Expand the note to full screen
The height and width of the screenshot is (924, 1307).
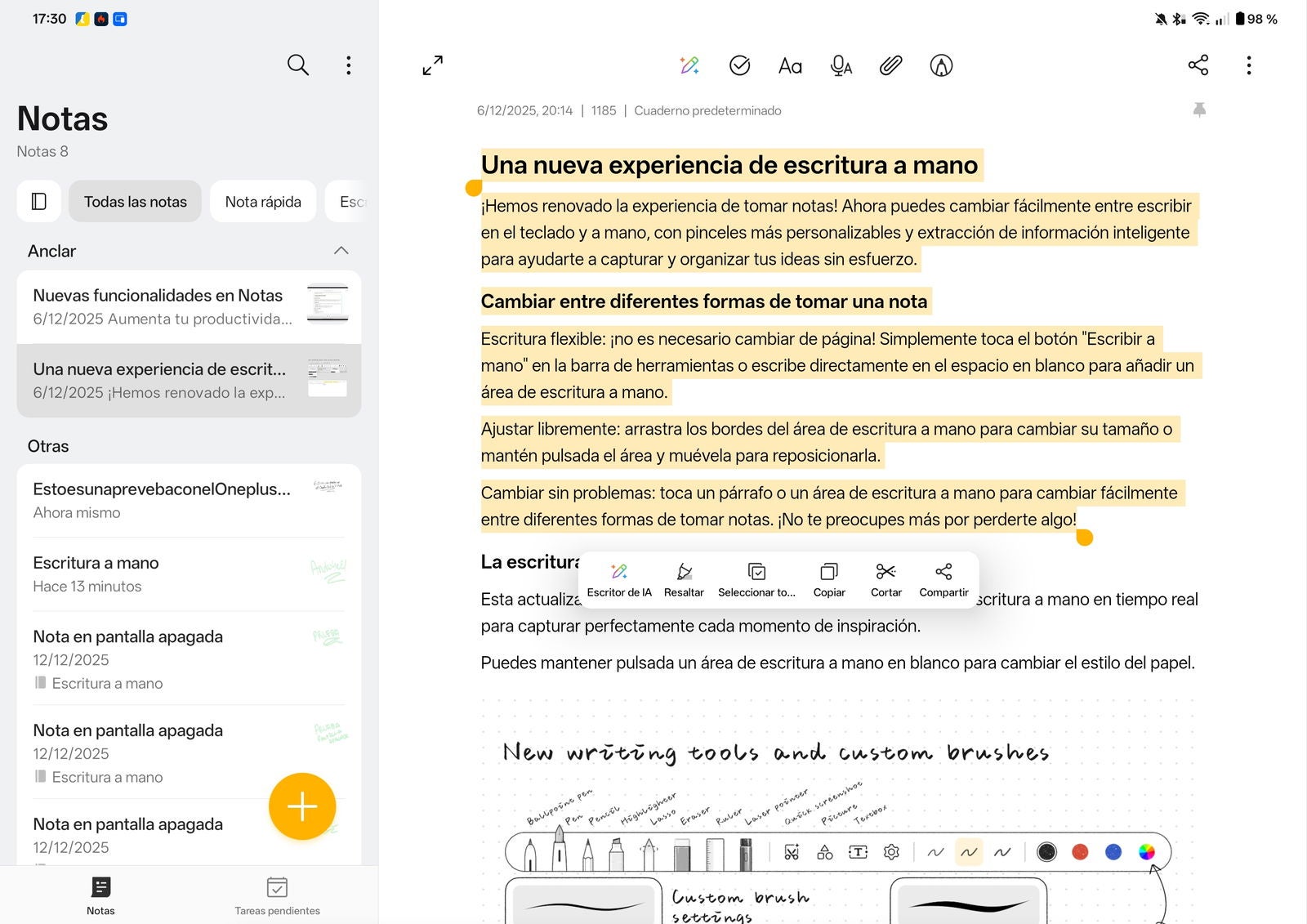point(432,65)
